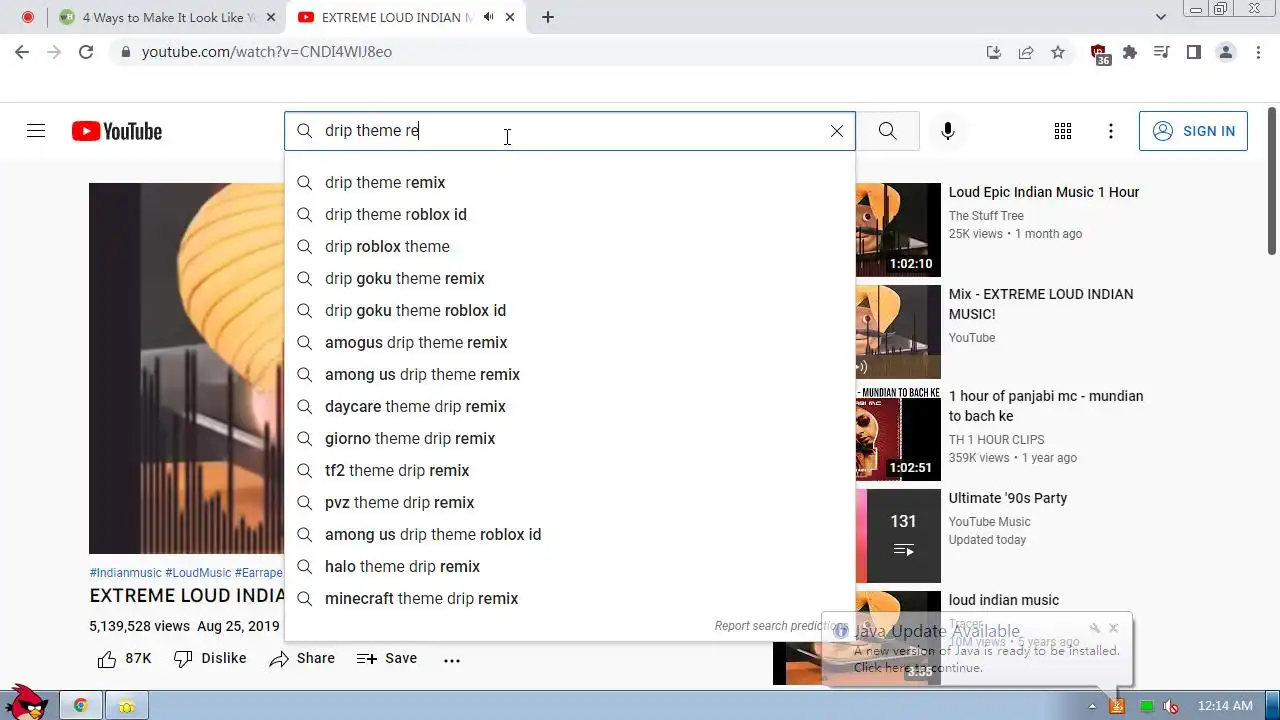Open YouTube settings three-dot menu
Image resolution: width=1280 pixels, height=720 pixels.
click(x=1111, y=131)
